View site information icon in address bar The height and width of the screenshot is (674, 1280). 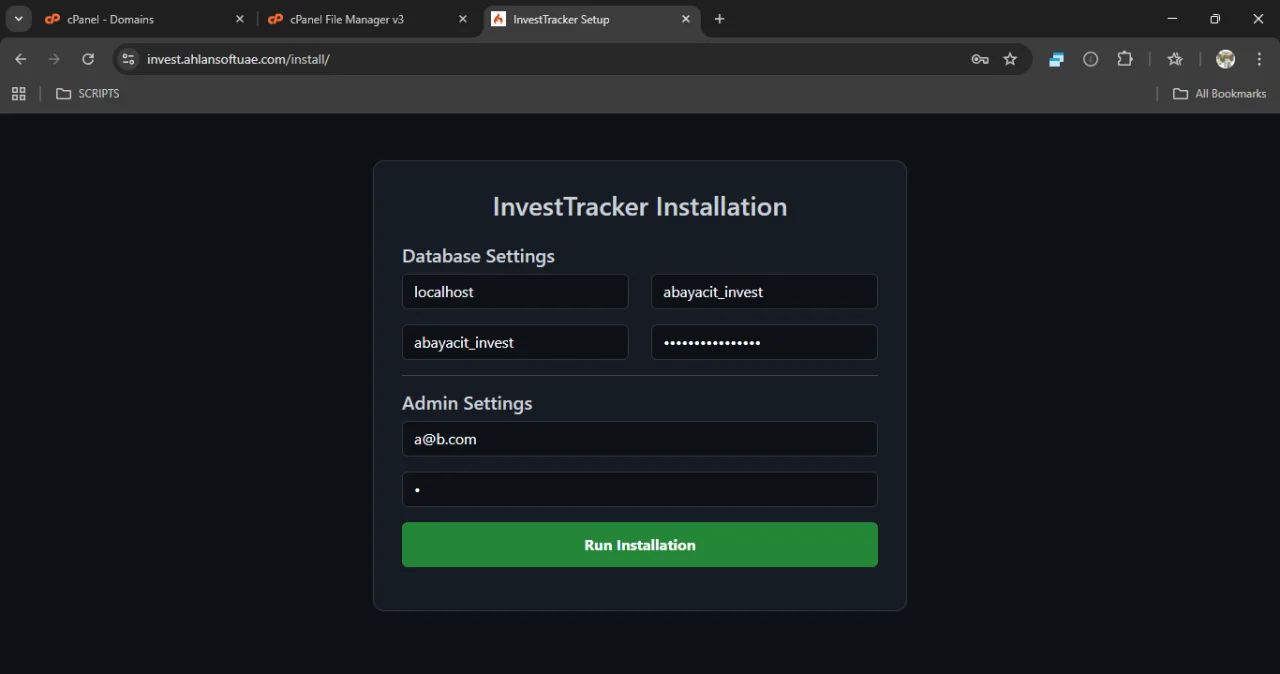click(128, 59)
